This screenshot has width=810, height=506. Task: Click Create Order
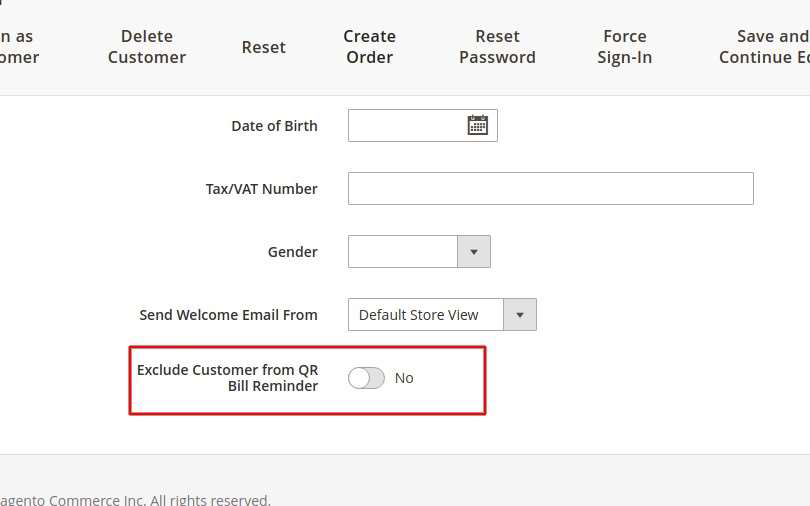tap(369, 47)
